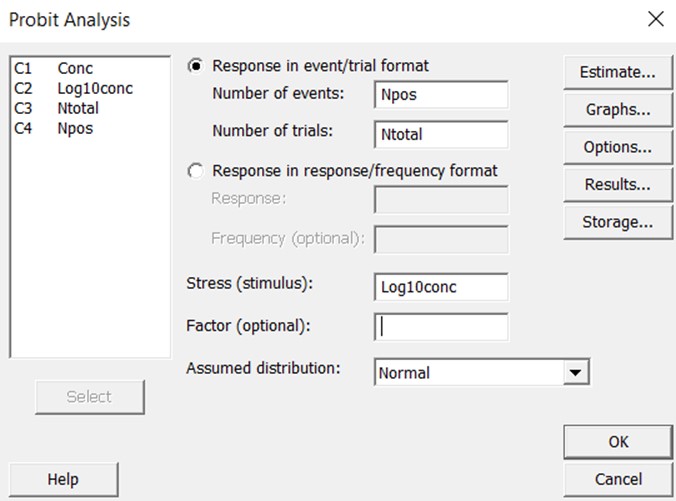Viewport: 676px width, 501px height.
Task: Open the Estimate settings
Action: (x=617, y=72)
